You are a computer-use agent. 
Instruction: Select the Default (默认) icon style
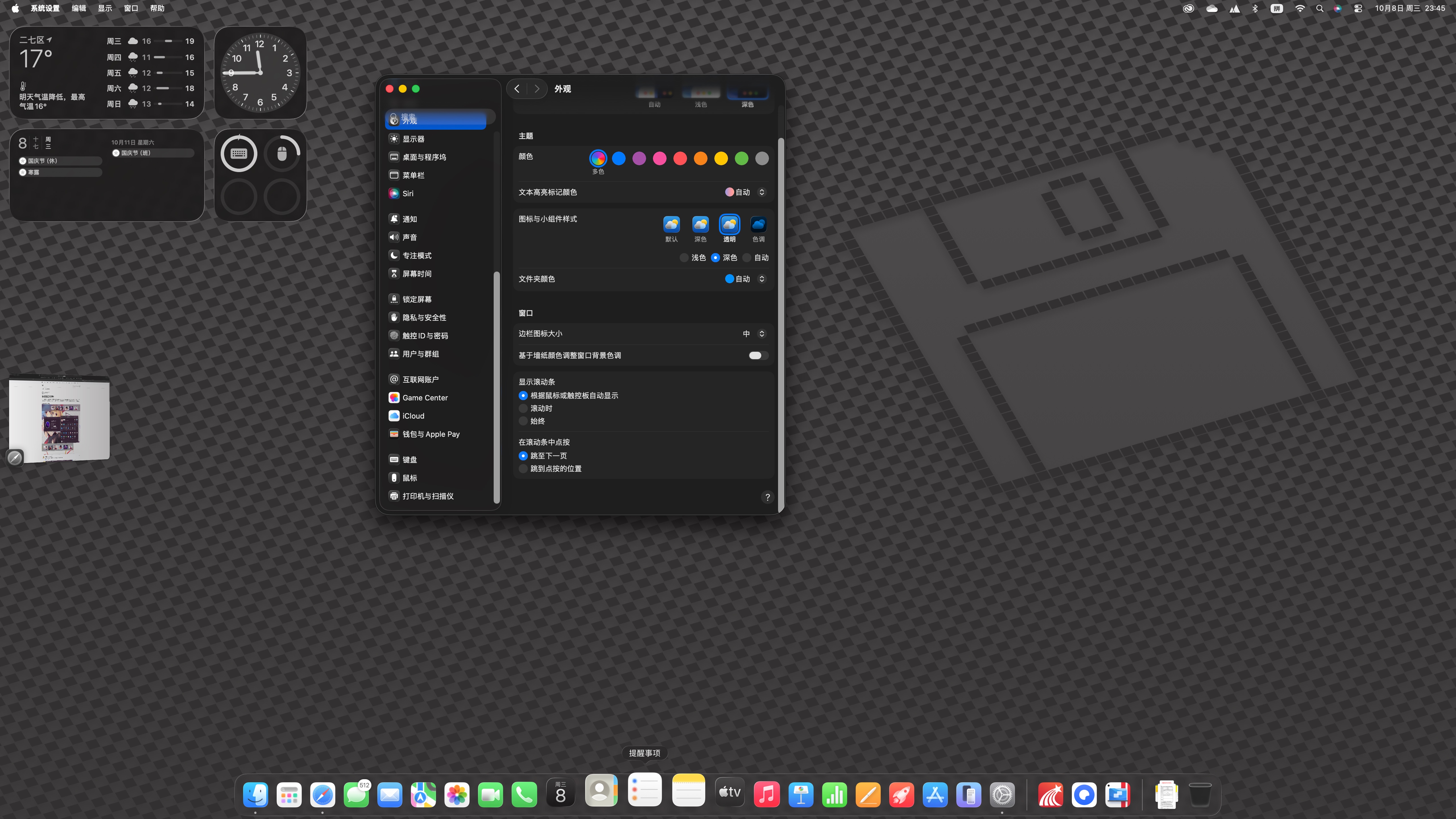pyautogui.click(x=671, y=225)
